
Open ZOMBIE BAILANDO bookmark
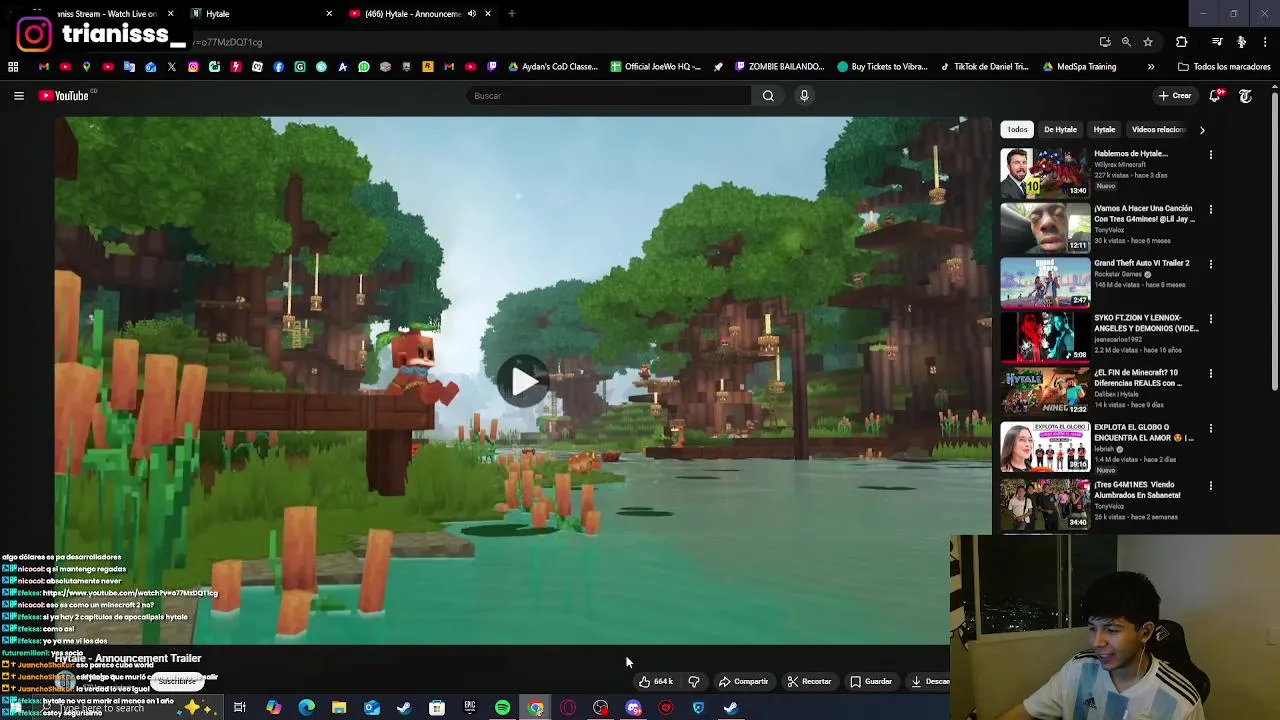[780, 67]
